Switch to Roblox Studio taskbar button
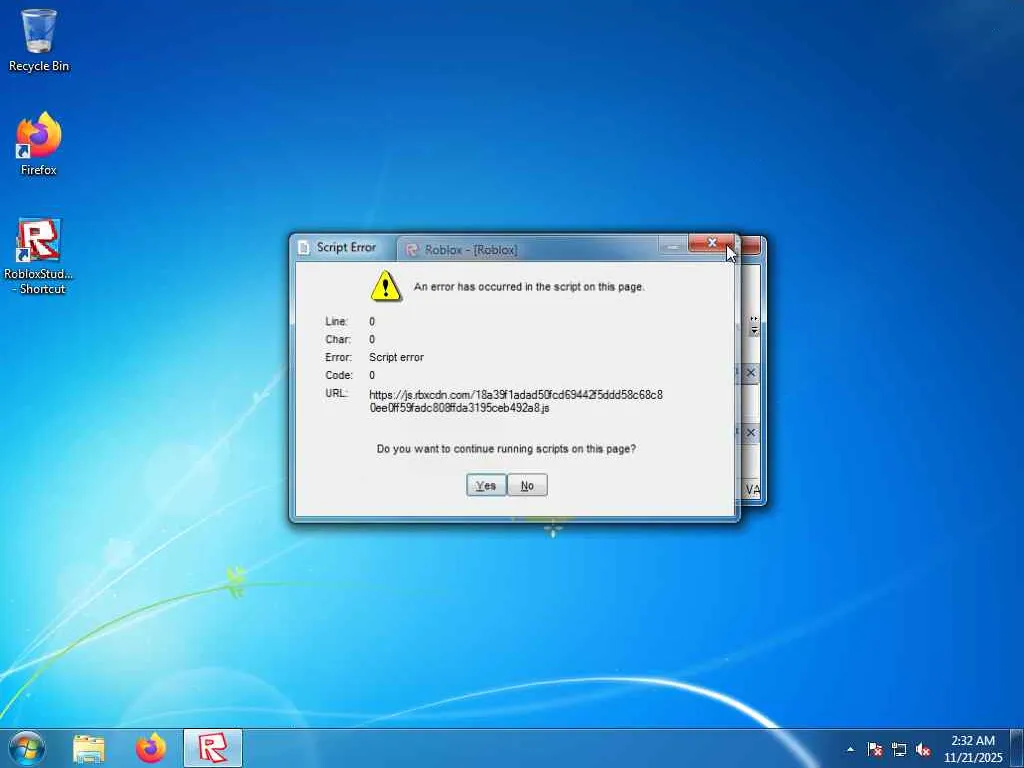This screenshot has width=1024, height=768. 213,748
